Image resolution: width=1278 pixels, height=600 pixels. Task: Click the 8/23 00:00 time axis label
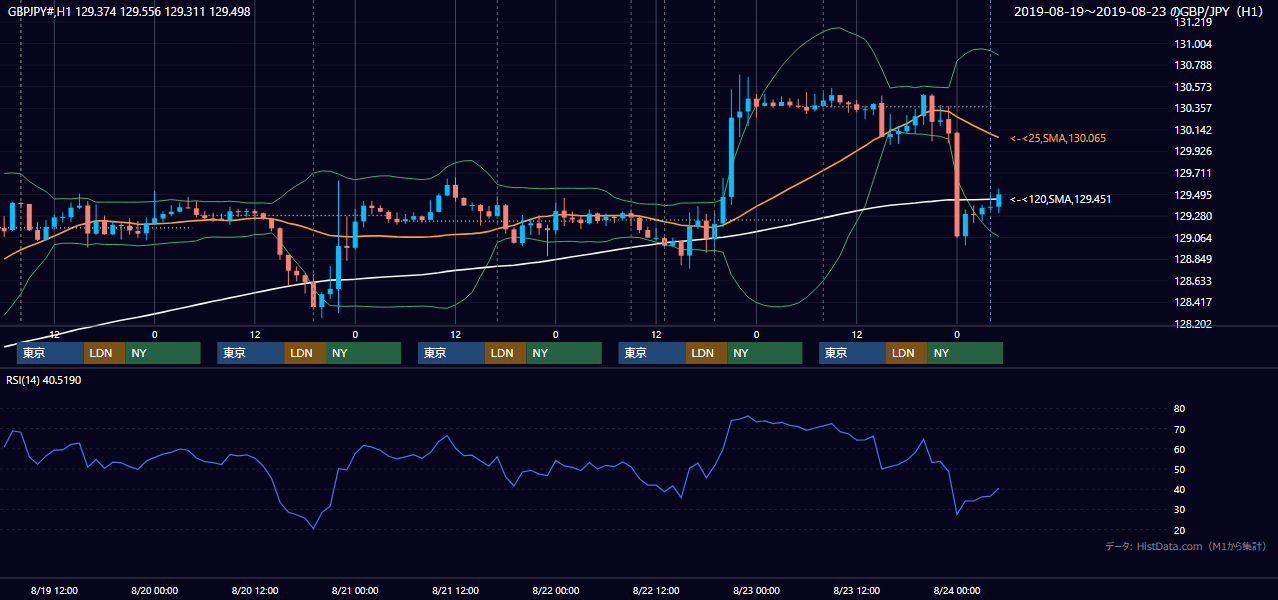tap(757, 590)
